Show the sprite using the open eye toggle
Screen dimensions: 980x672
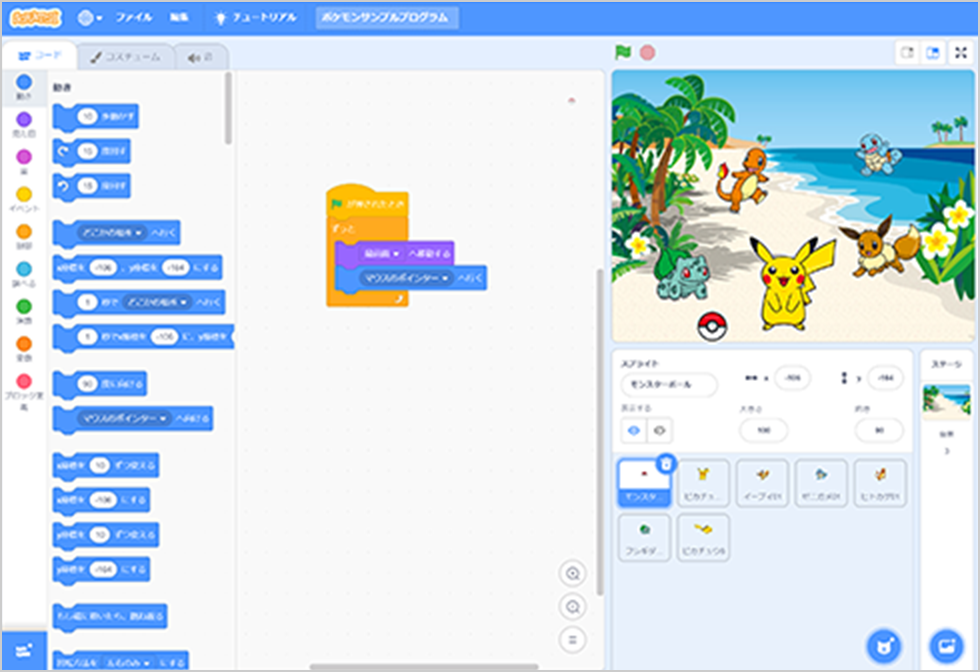634,430
